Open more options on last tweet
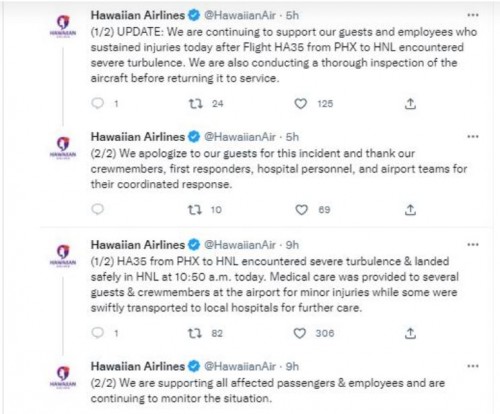 (473, 366)
